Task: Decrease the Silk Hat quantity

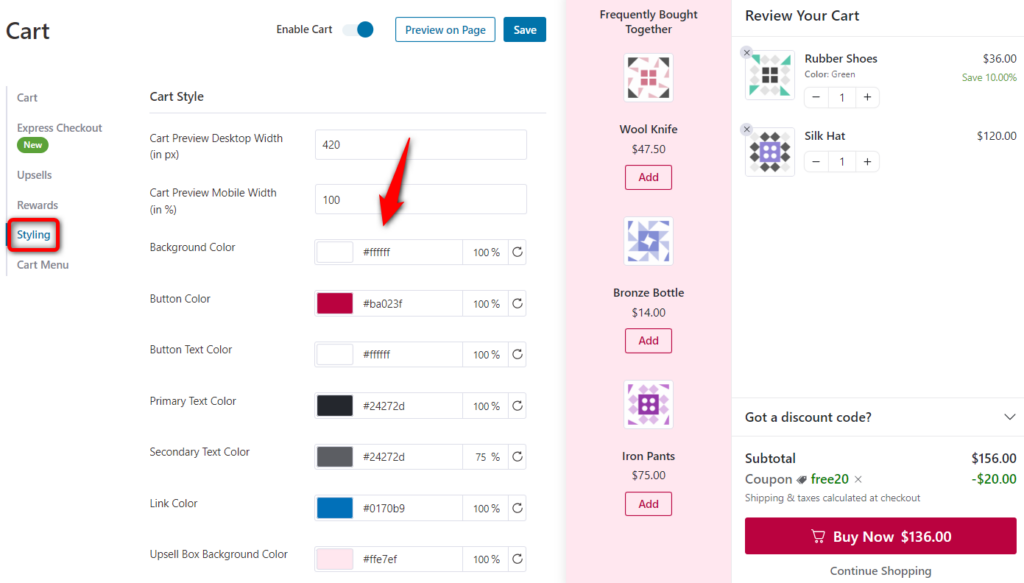Action: click(x=815, y=161)
